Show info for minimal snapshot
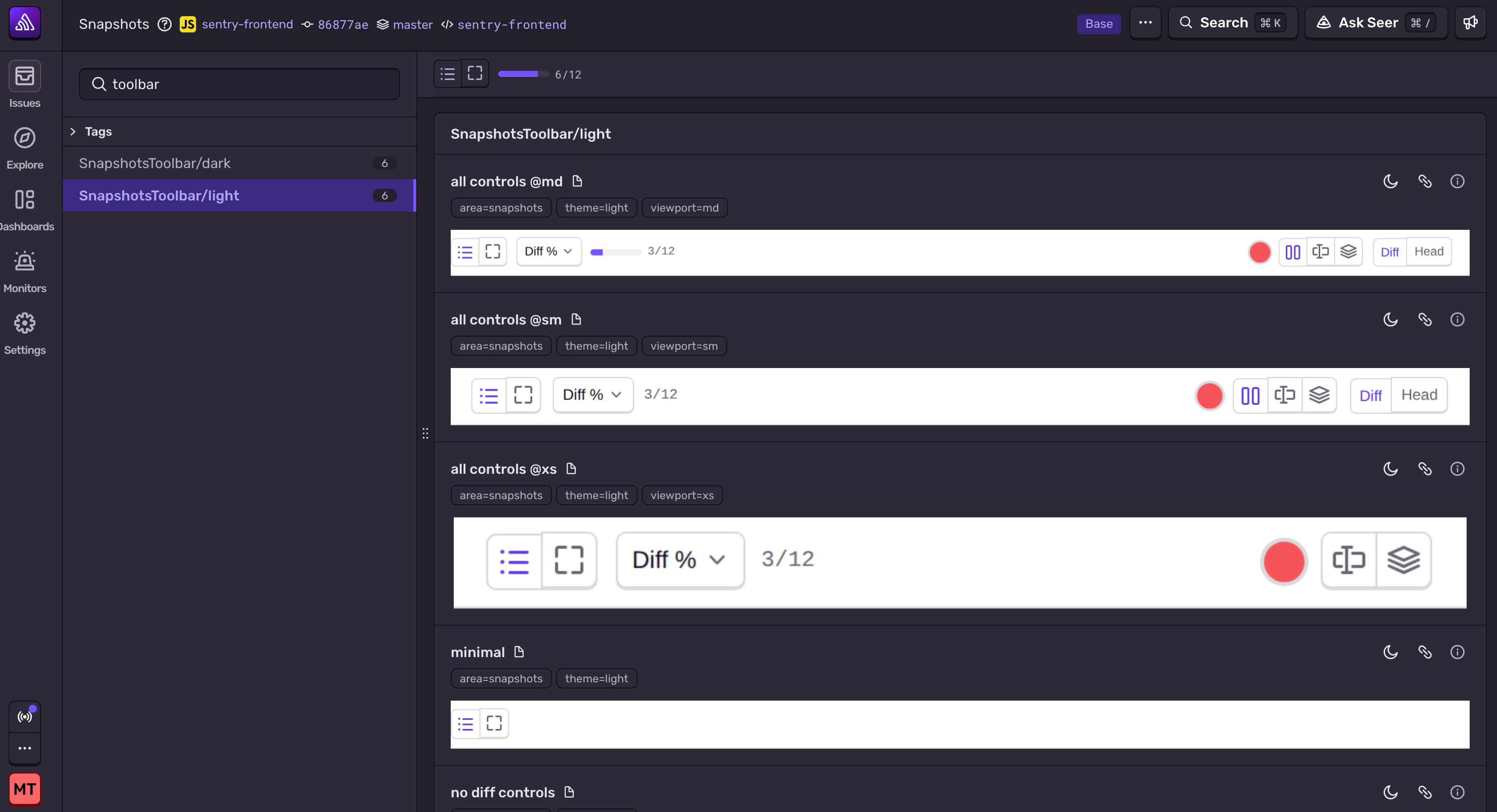Image resolution: width=1497 pixels, height=812 pixels. (x=1457, y=652)
